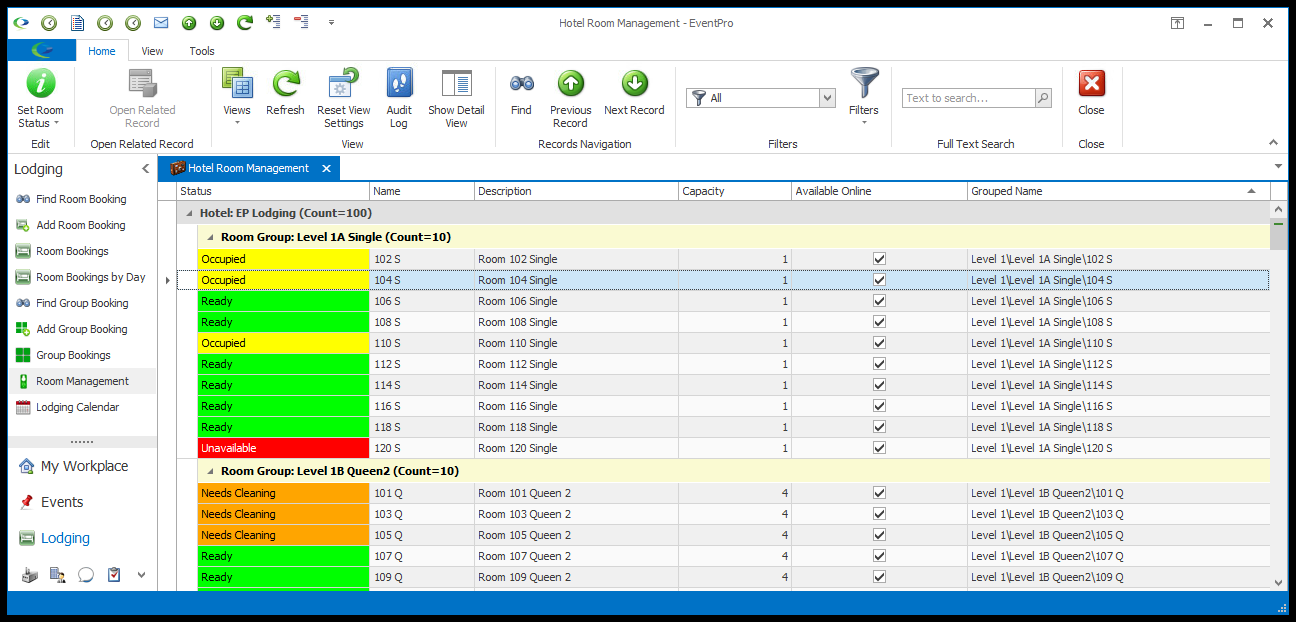Click the red Close ribbon button

[x=1091, y=92]
